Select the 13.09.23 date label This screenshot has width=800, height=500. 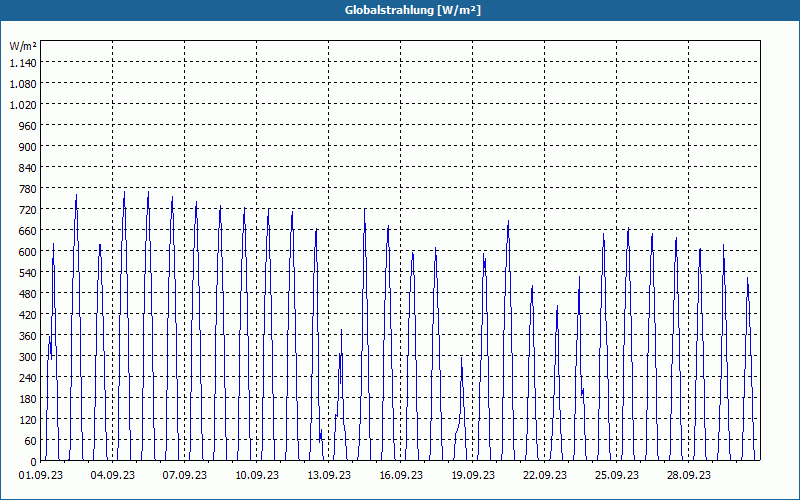tap(329, 475)
